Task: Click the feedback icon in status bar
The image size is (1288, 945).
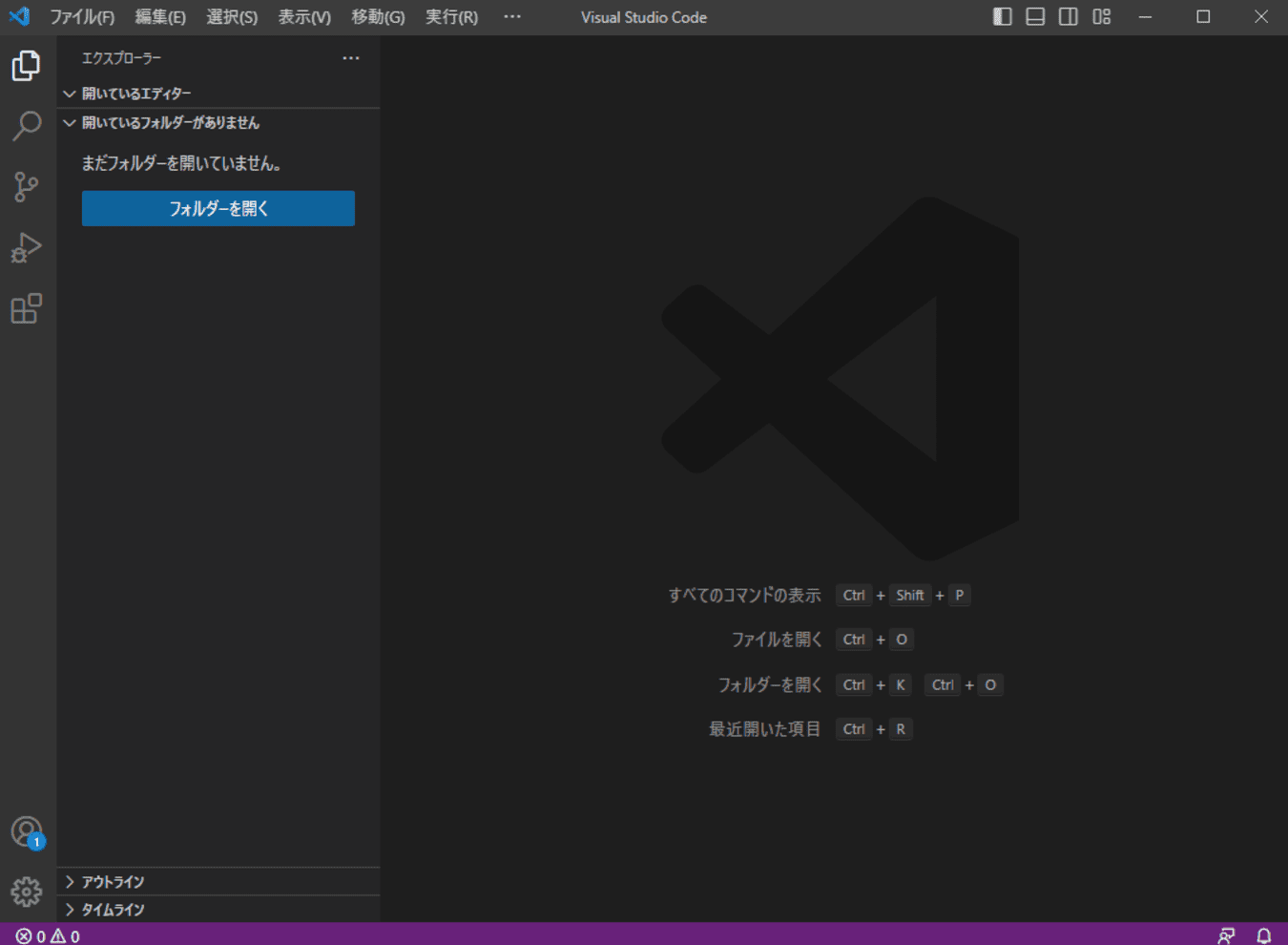Action: (x=1227, y=936)
